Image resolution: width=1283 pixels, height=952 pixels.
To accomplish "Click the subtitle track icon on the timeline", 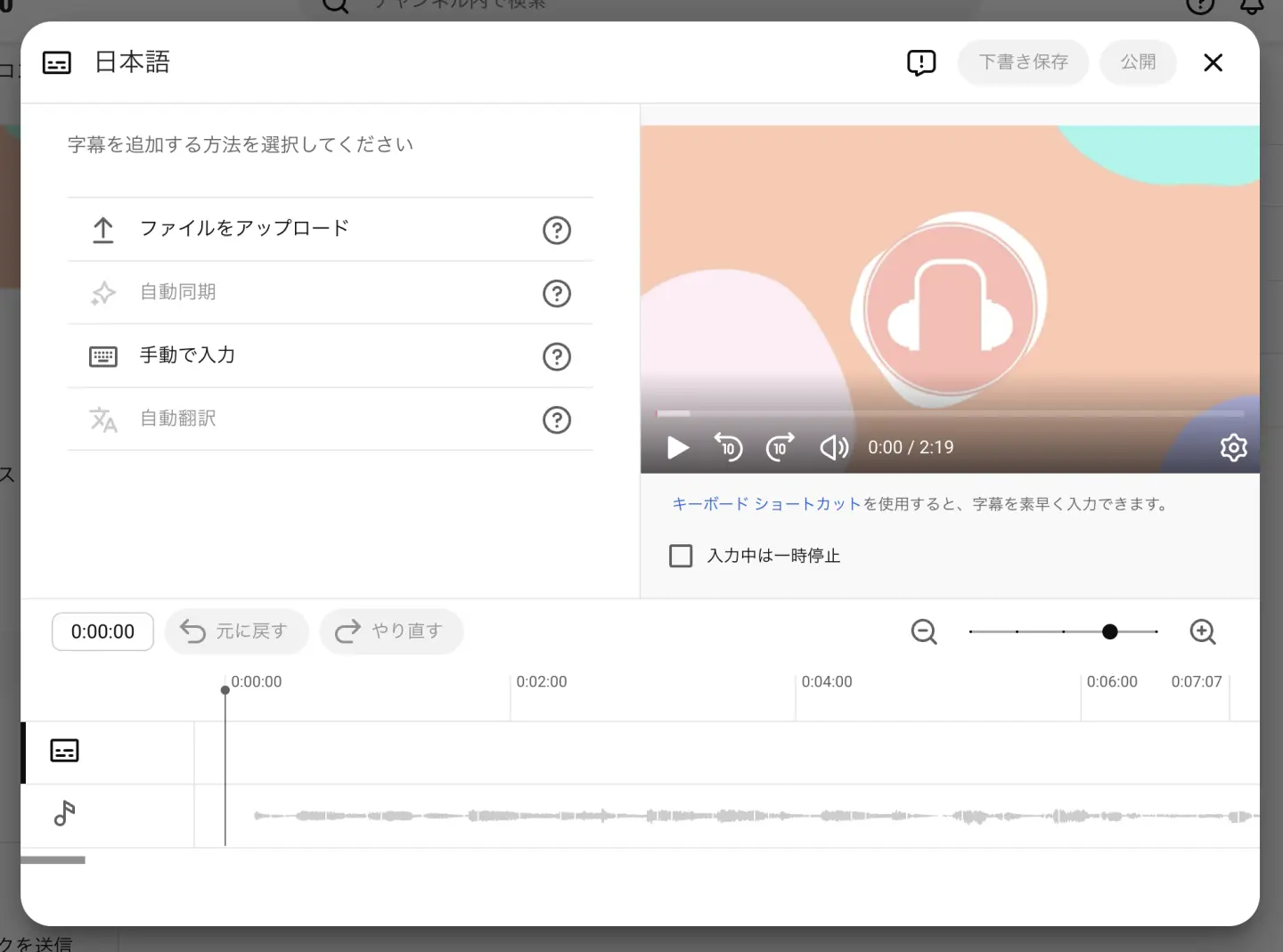I will [x=63, y=751].
